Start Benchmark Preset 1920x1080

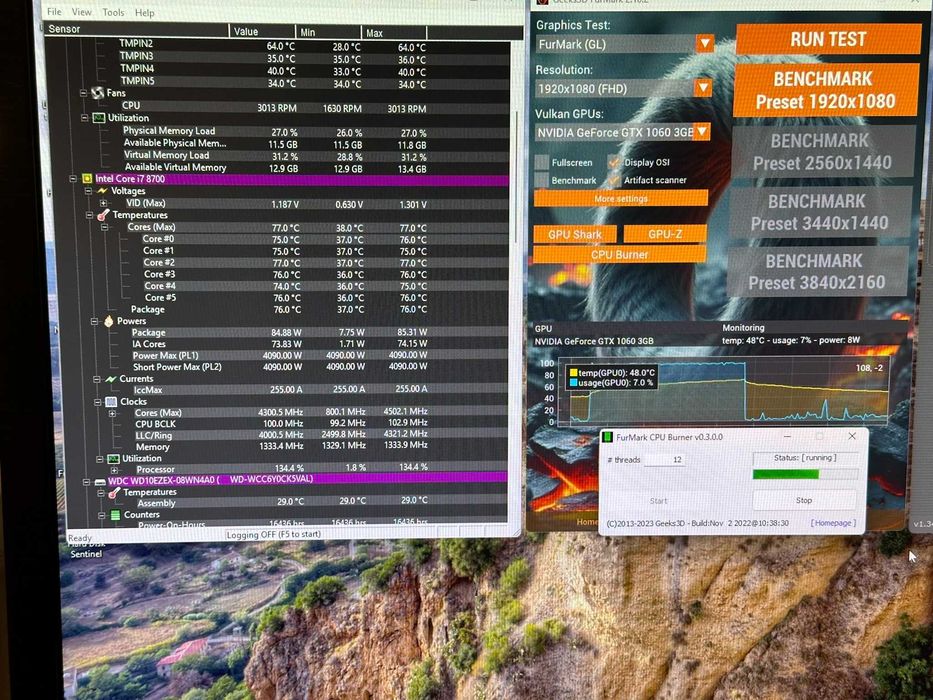pos(826,90)
